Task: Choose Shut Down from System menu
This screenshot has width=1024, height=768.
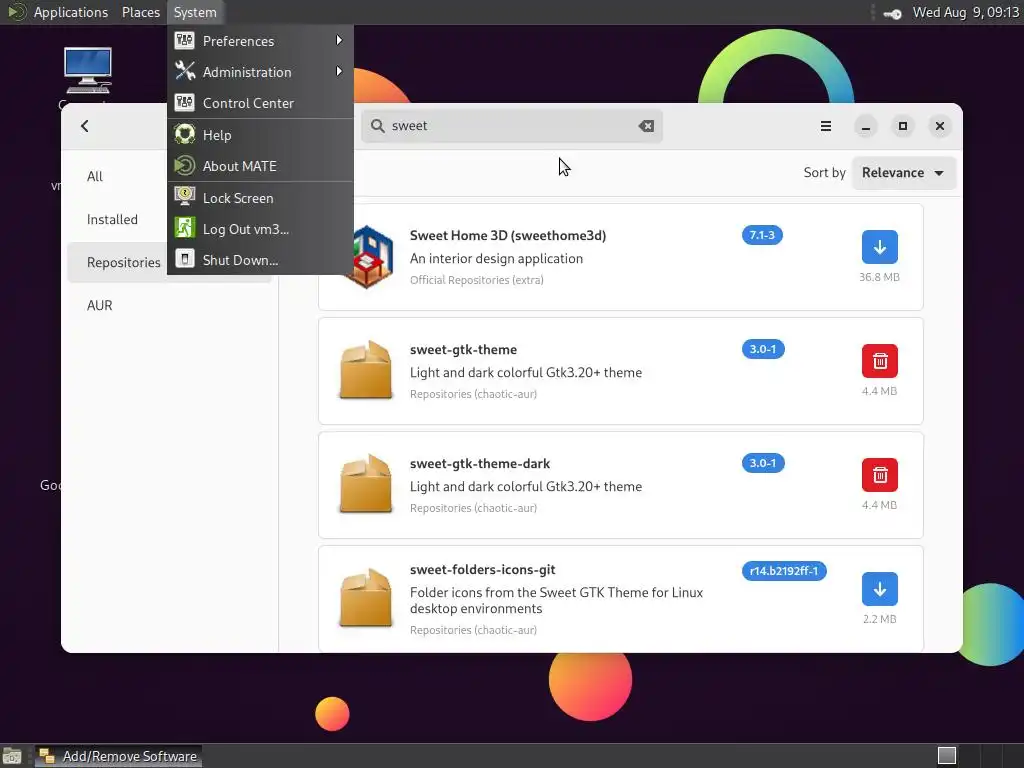Action: tap(261, 260)
